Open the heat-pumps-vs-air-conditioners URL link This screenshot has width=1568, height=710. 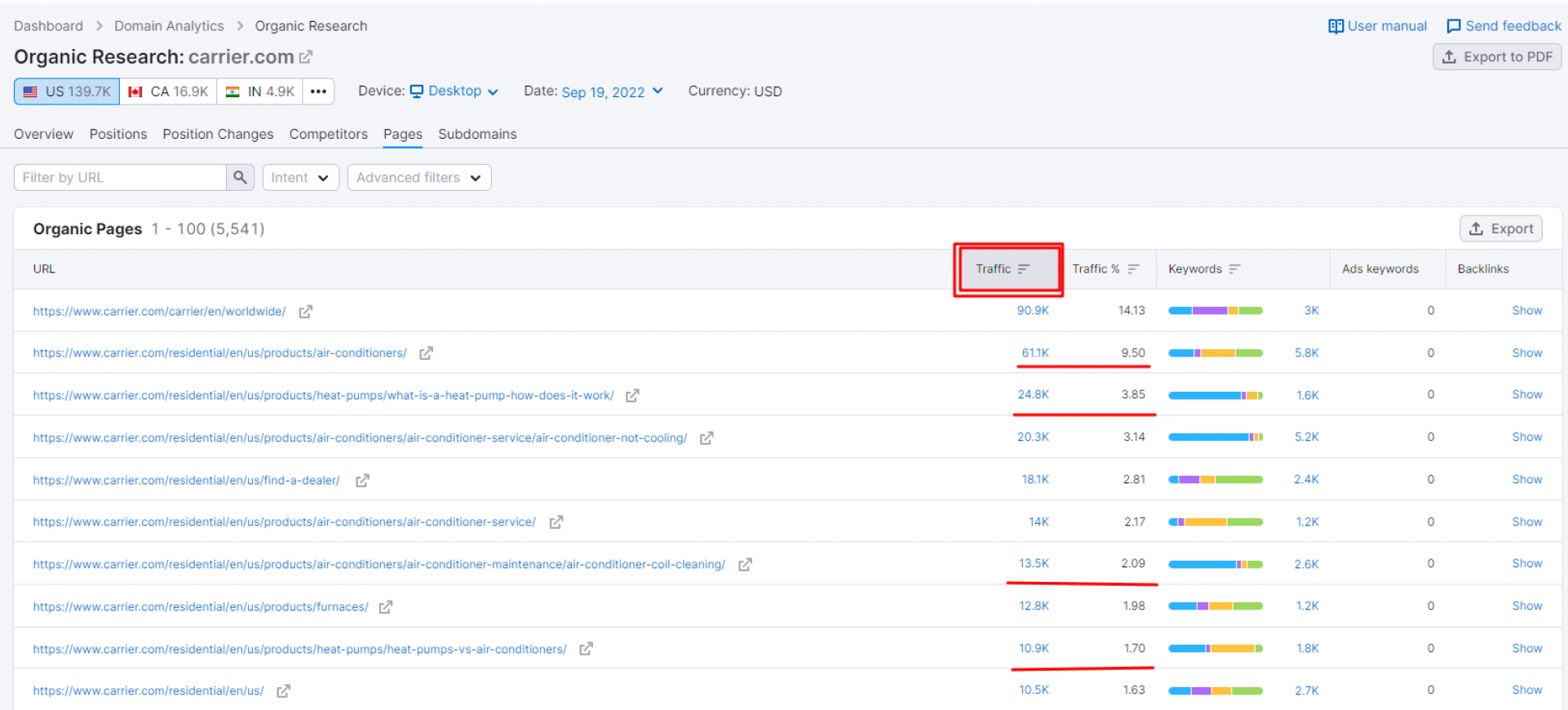pos(299,649)
